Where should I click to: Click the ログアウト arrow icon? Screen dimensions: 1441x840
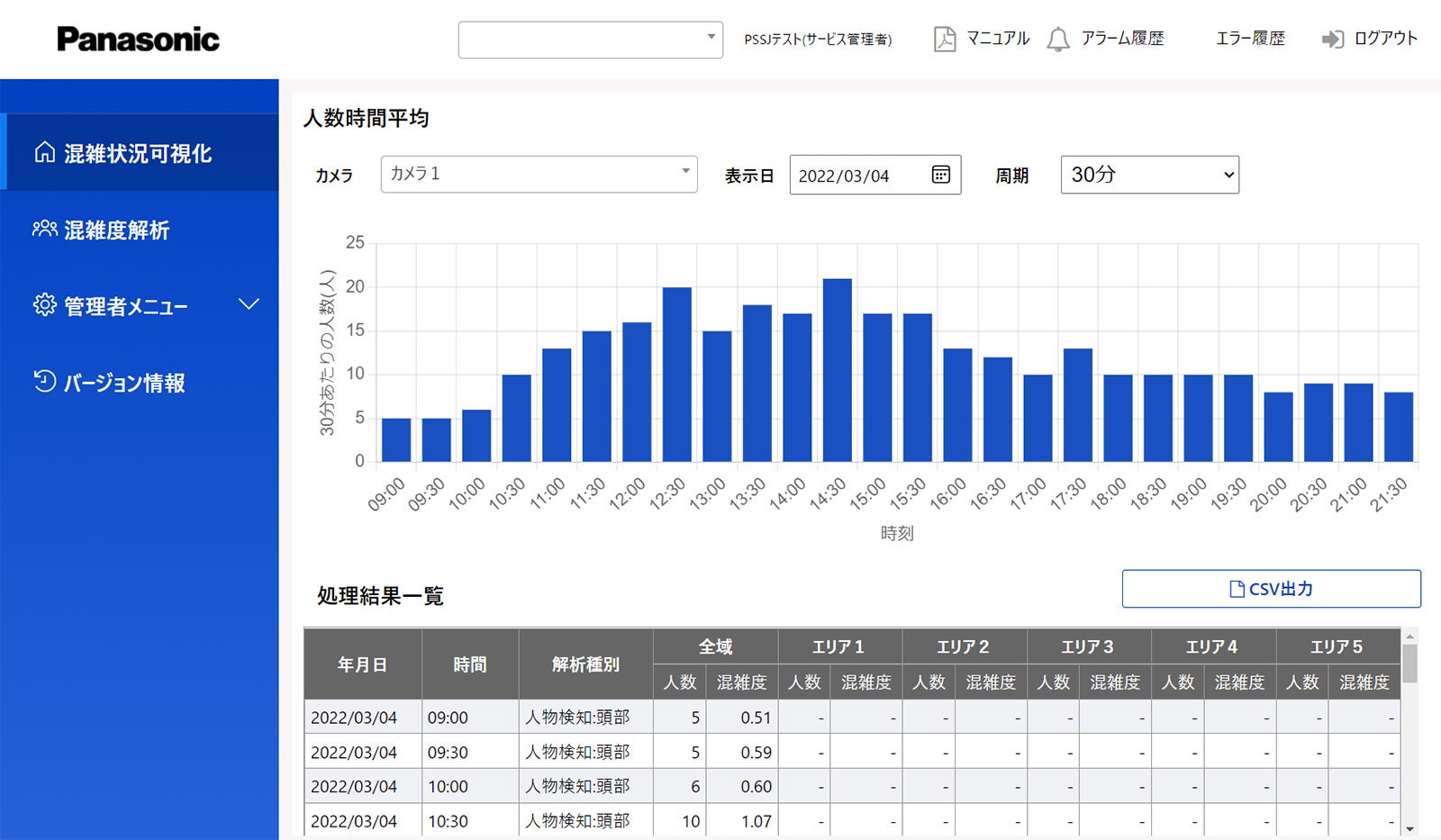[x=1332, y=39]
